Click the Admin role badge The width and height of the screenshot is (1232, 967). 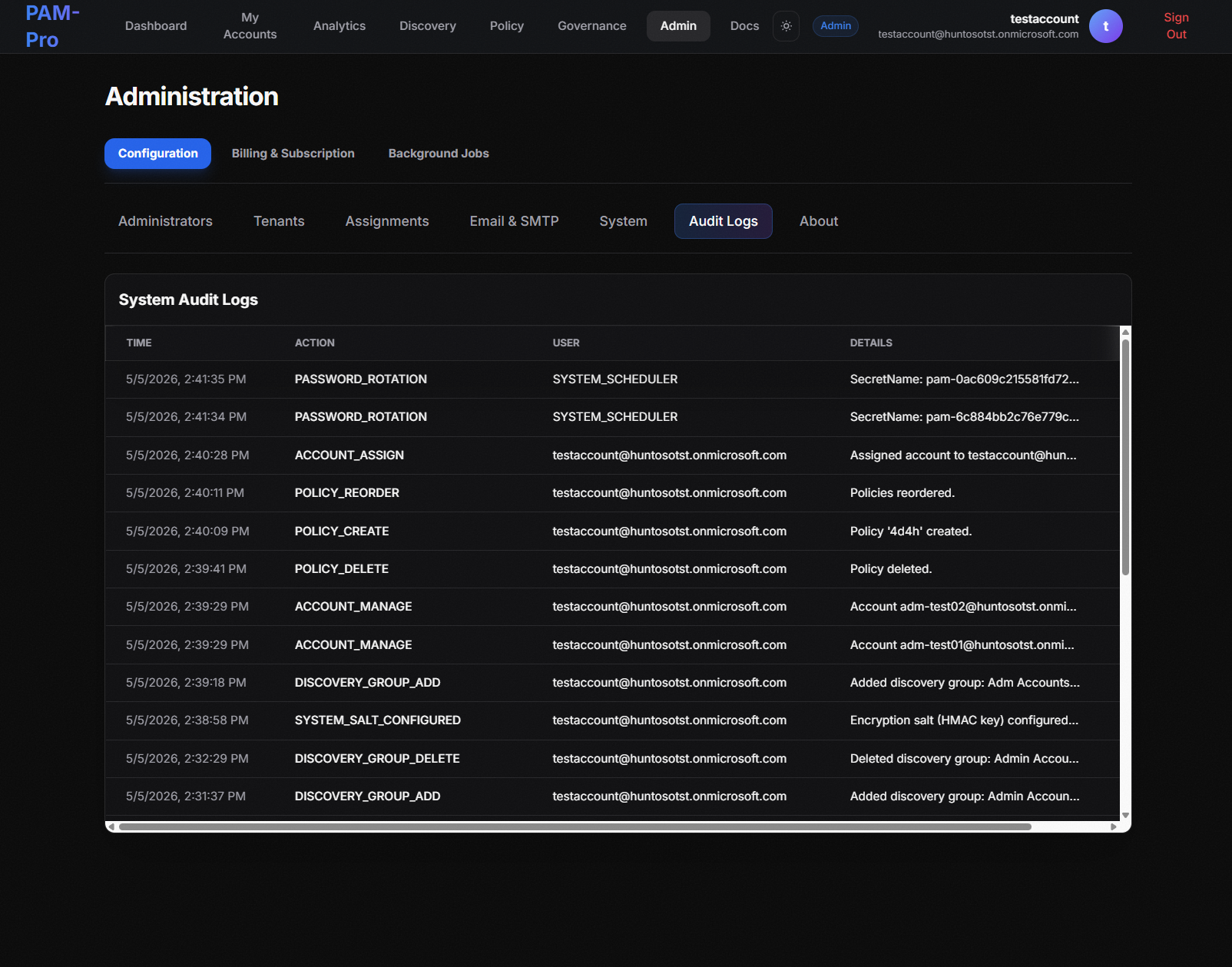click(836, 26)
